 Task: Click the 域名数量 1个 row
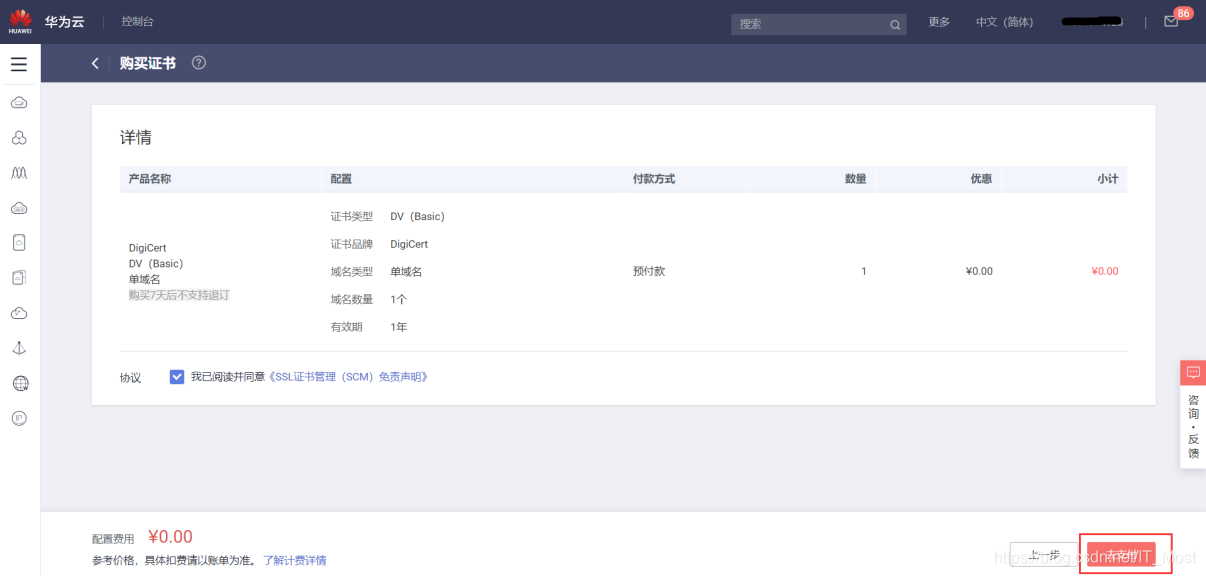pyautogui.click(x=369, y=299)
